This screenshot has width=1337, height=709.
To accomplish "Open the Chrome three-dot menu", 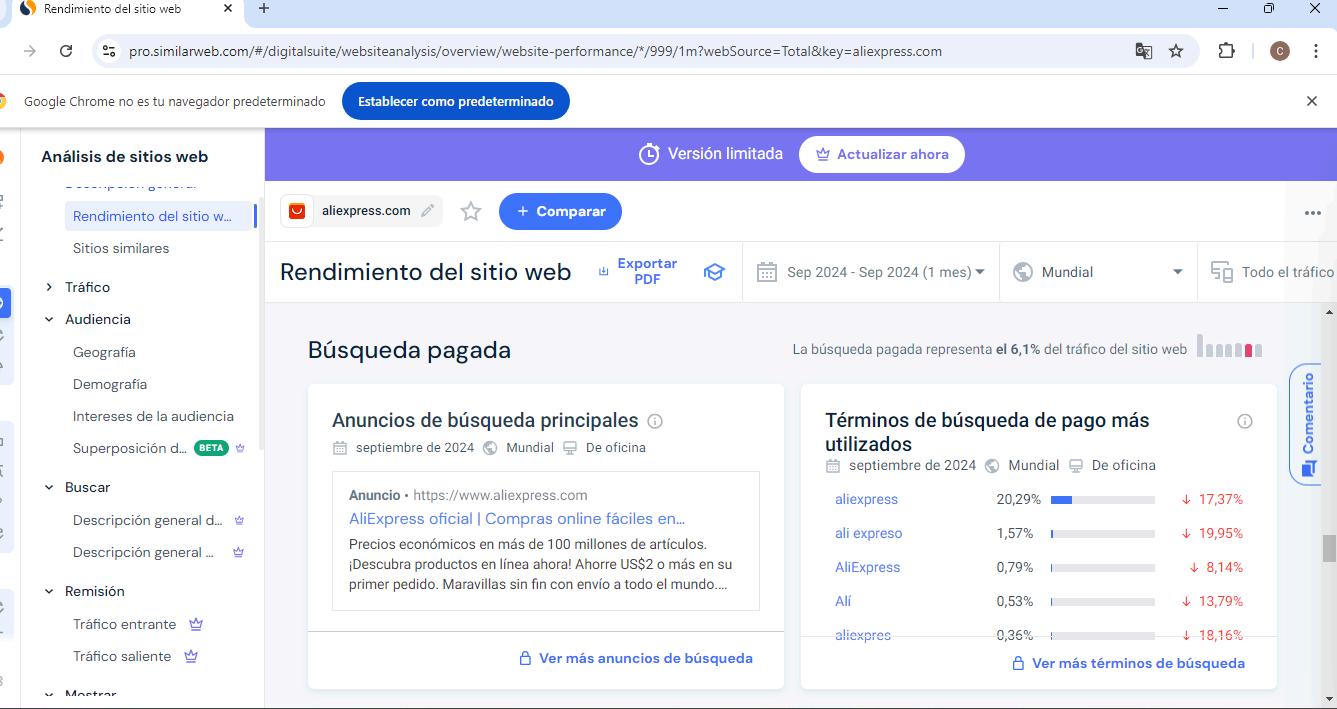I will [x=1315, y=51].
